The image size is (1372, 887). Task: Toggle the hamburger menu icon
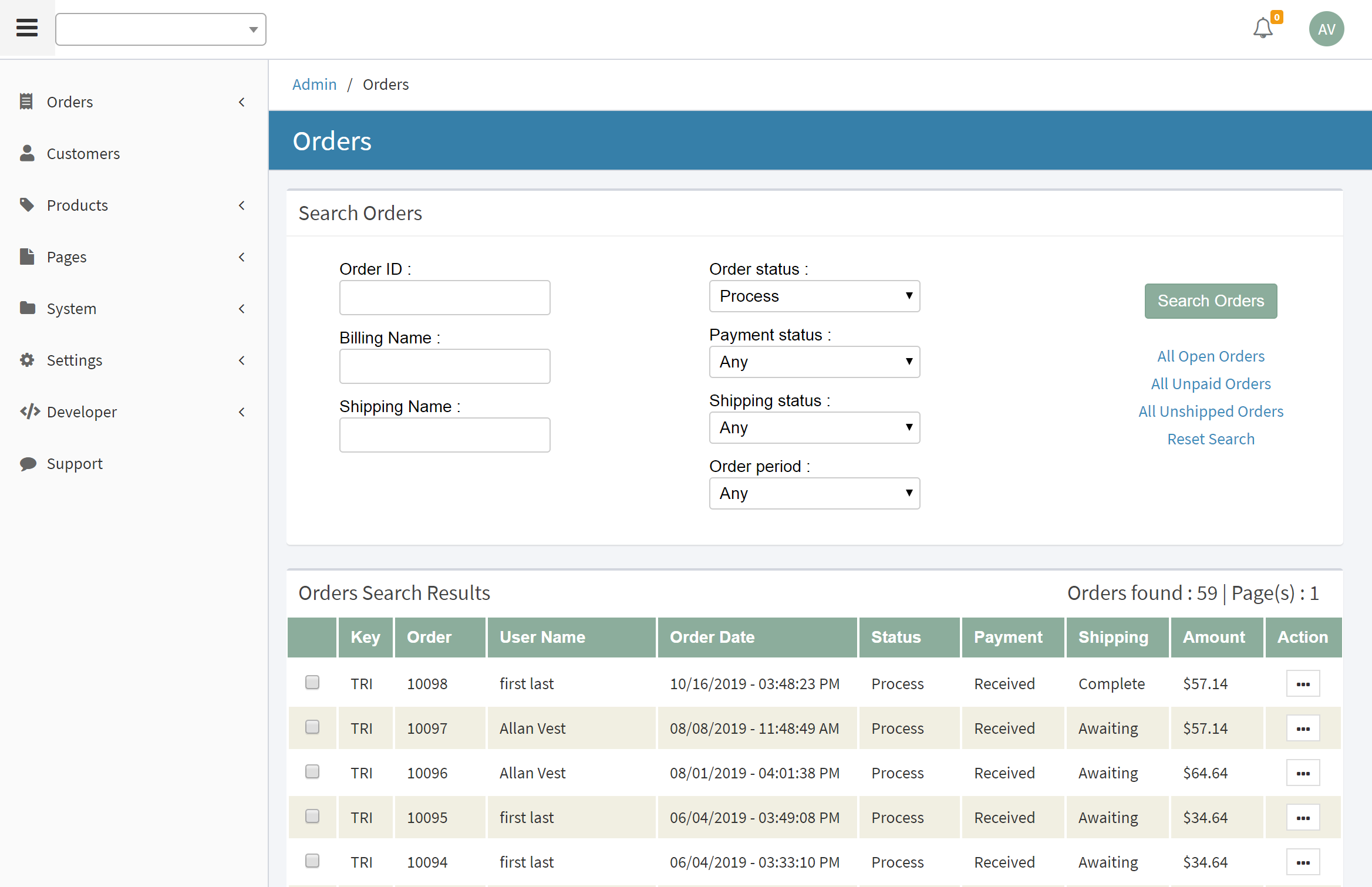[27, 28]
